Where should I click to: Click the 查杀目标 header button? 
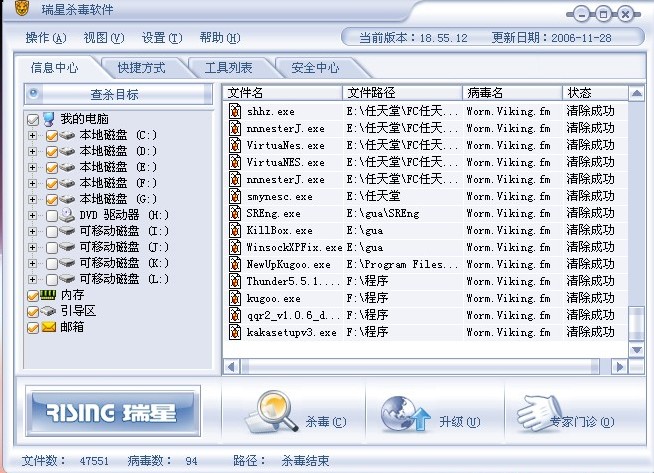point(118,94)
